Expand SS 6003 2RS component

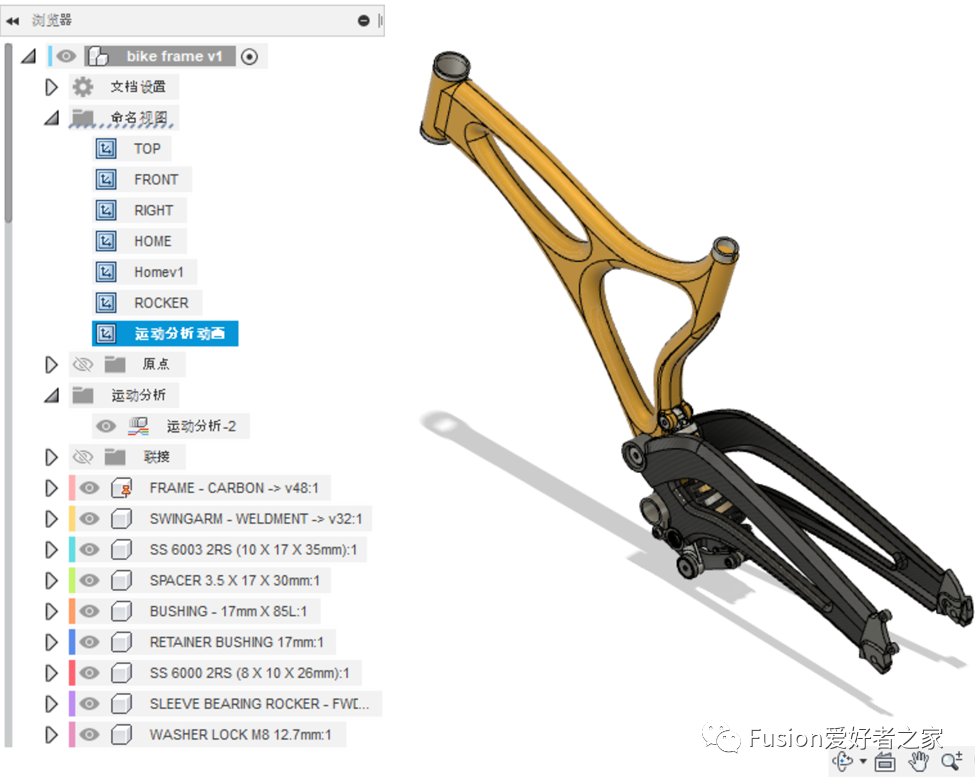click(x=51, y=550)
